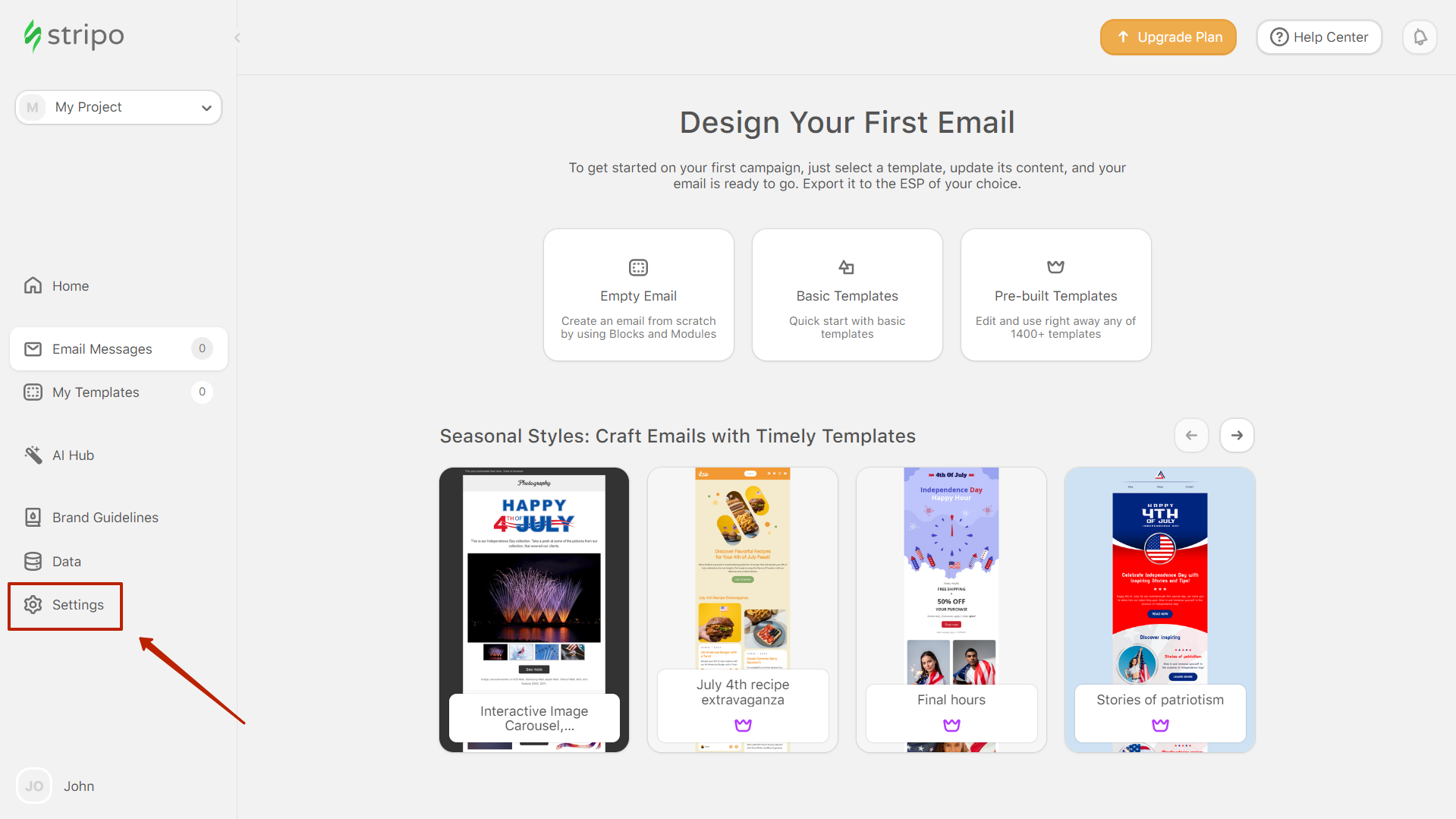Click the Stripo logo
Screen dimensions: 1456x819
pos(74,36)
